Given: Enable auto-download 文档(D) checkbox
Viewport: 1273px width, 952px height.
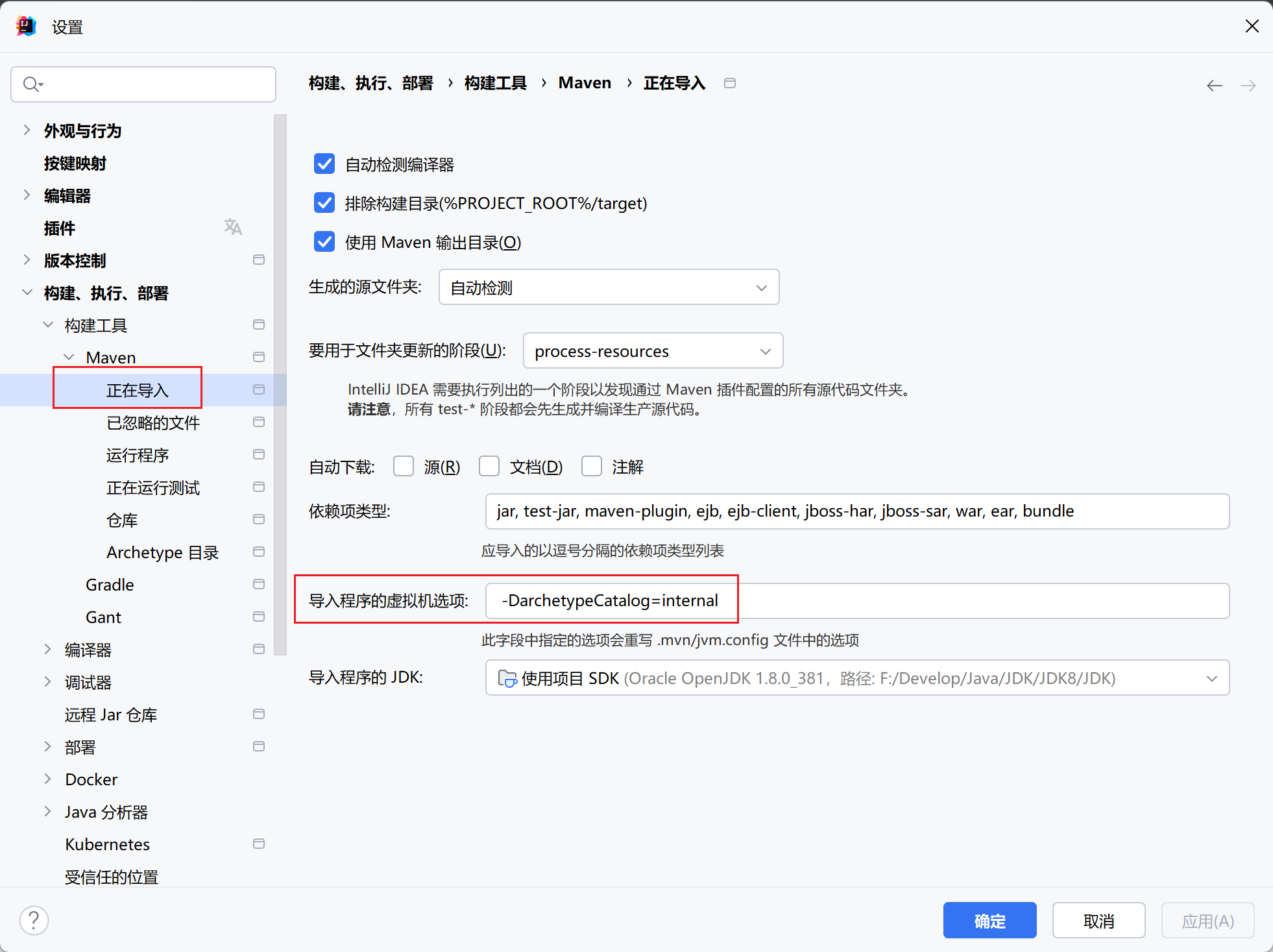Looking at the screenshot, I should (489, 467).
